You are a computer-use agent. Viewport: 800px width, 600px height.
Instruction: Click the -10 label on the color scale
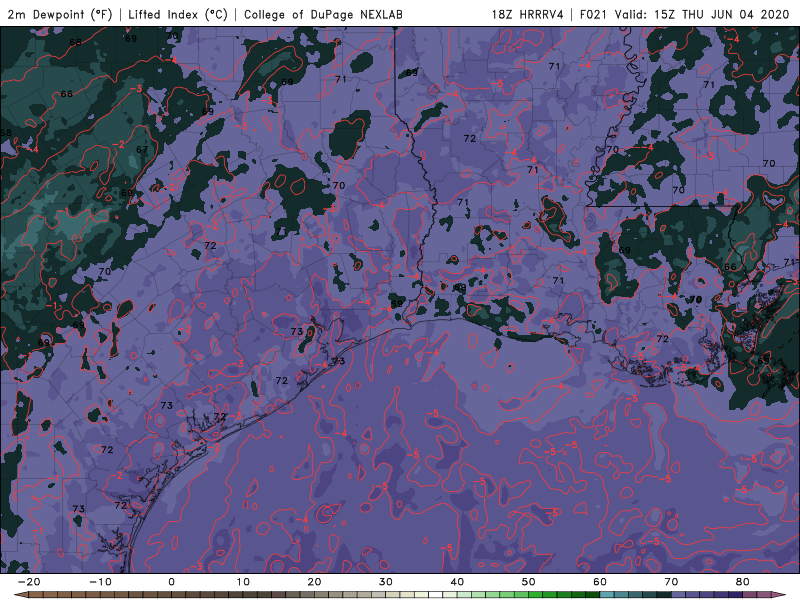tap(100, 582)
